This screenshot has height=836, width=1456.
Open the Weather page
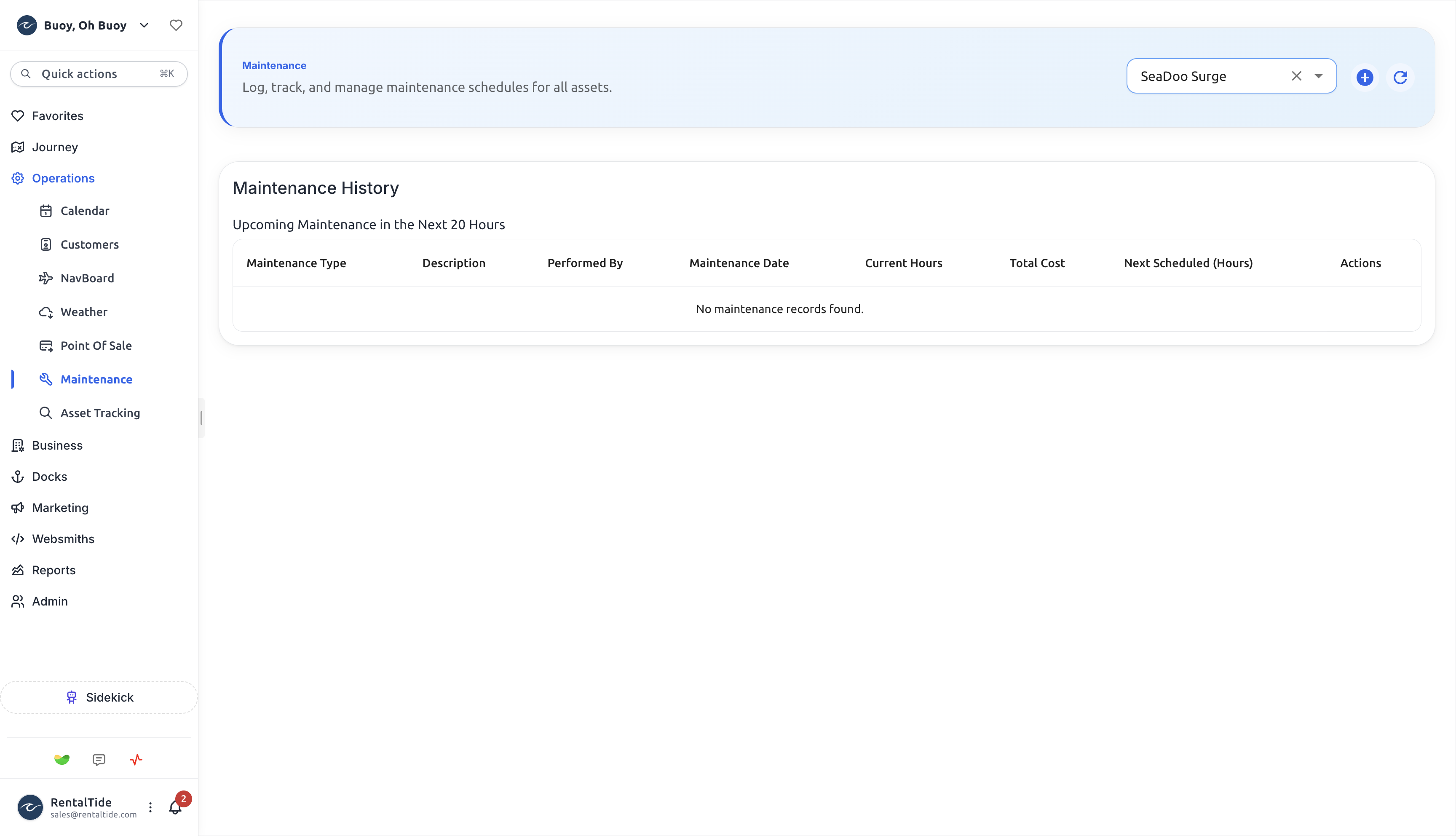(x=84, y=312)
